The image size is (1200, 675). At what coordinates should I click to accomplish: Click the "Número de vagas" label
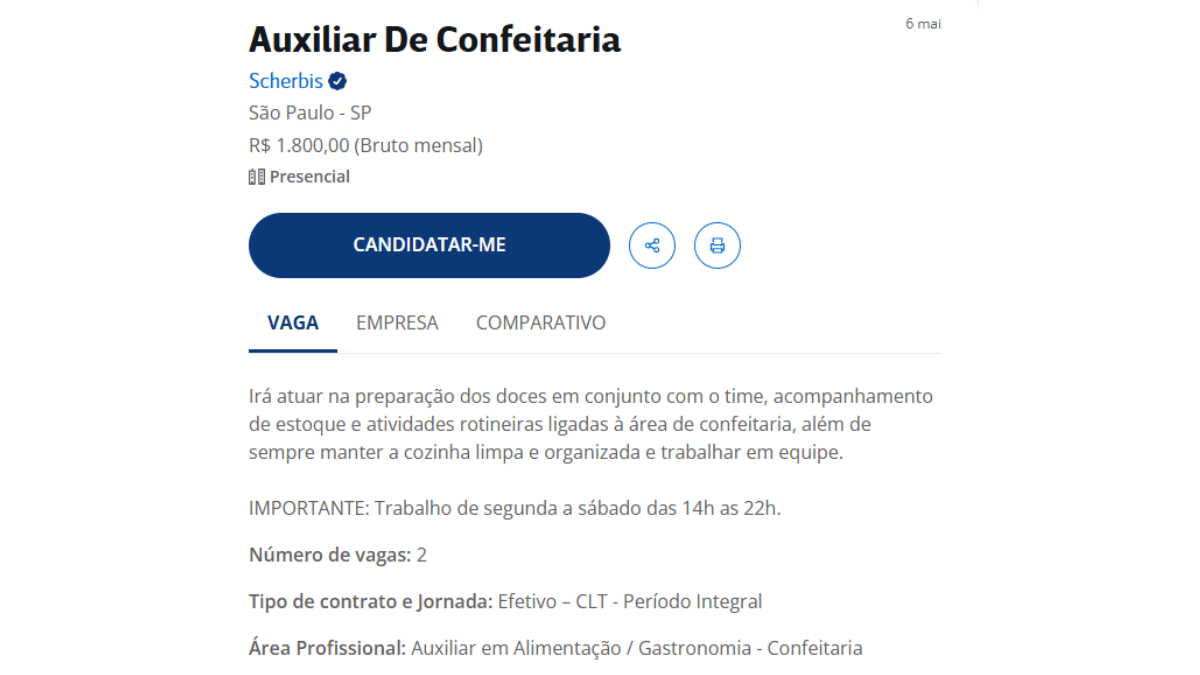(x=330, y=555)
